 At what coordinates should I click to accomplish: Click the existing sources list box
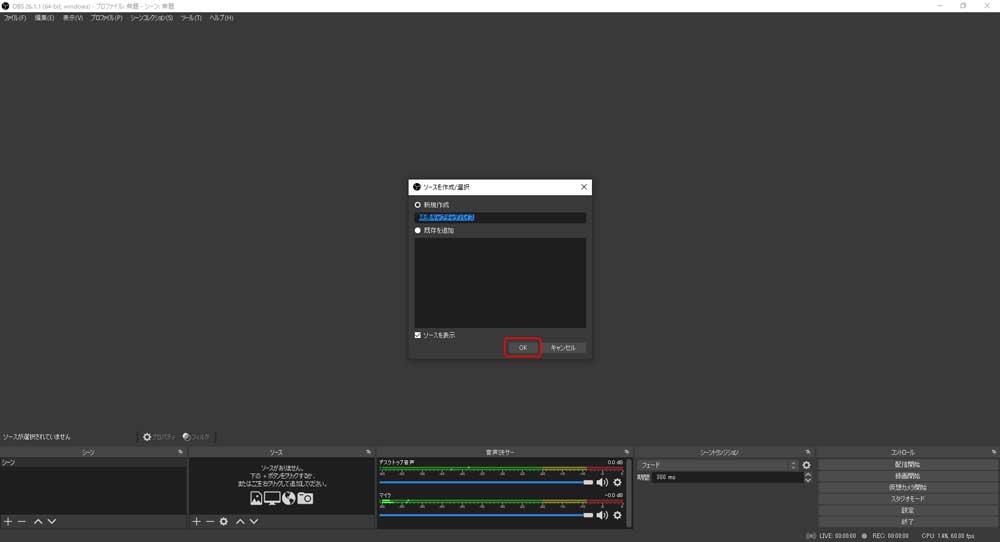[x=500, y=282]
